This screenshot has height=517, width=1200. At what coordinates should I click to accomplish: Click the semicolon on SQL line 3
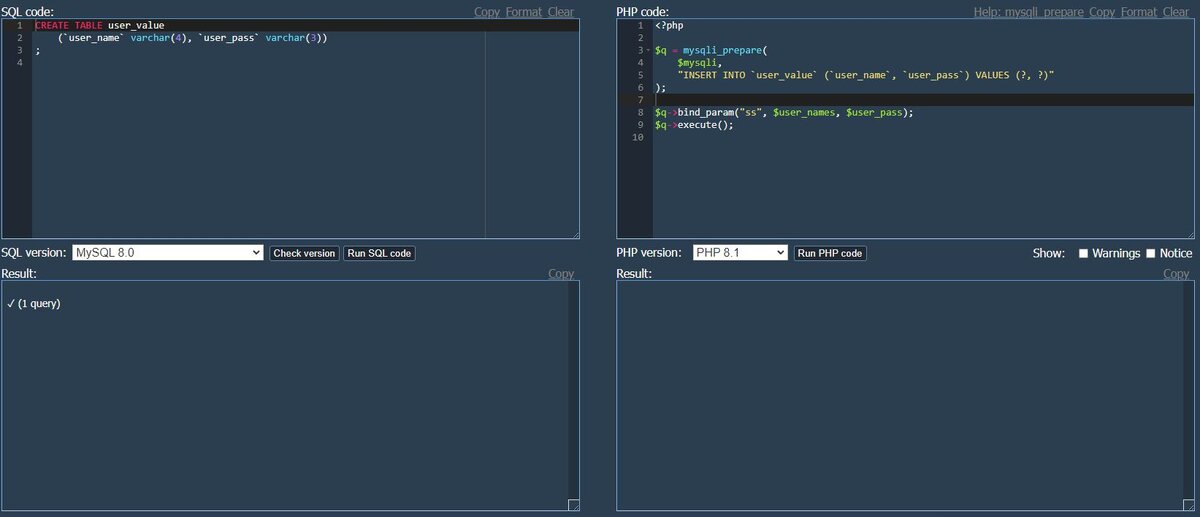(37, 49)
